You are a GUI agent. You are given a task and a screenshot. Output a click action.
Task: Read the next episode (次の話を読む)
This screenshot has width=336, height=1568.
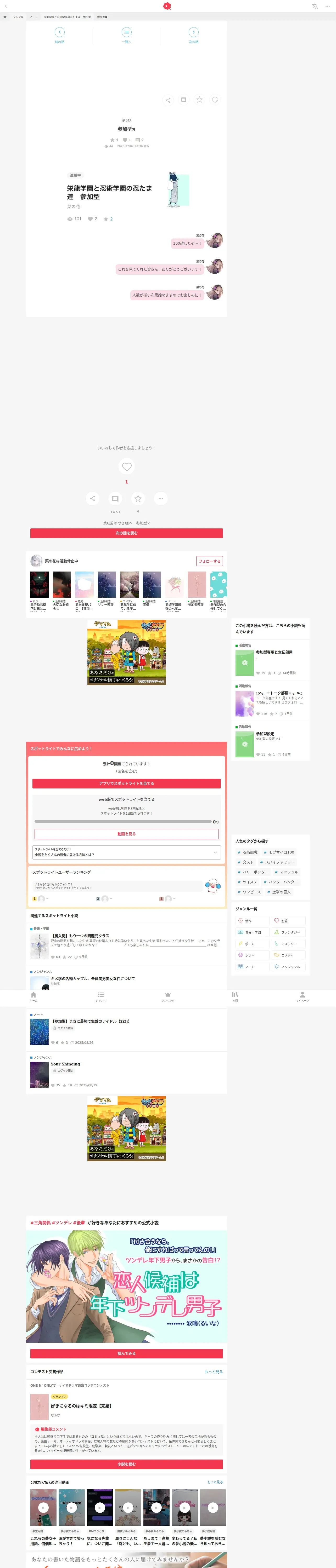pos(126,533)
